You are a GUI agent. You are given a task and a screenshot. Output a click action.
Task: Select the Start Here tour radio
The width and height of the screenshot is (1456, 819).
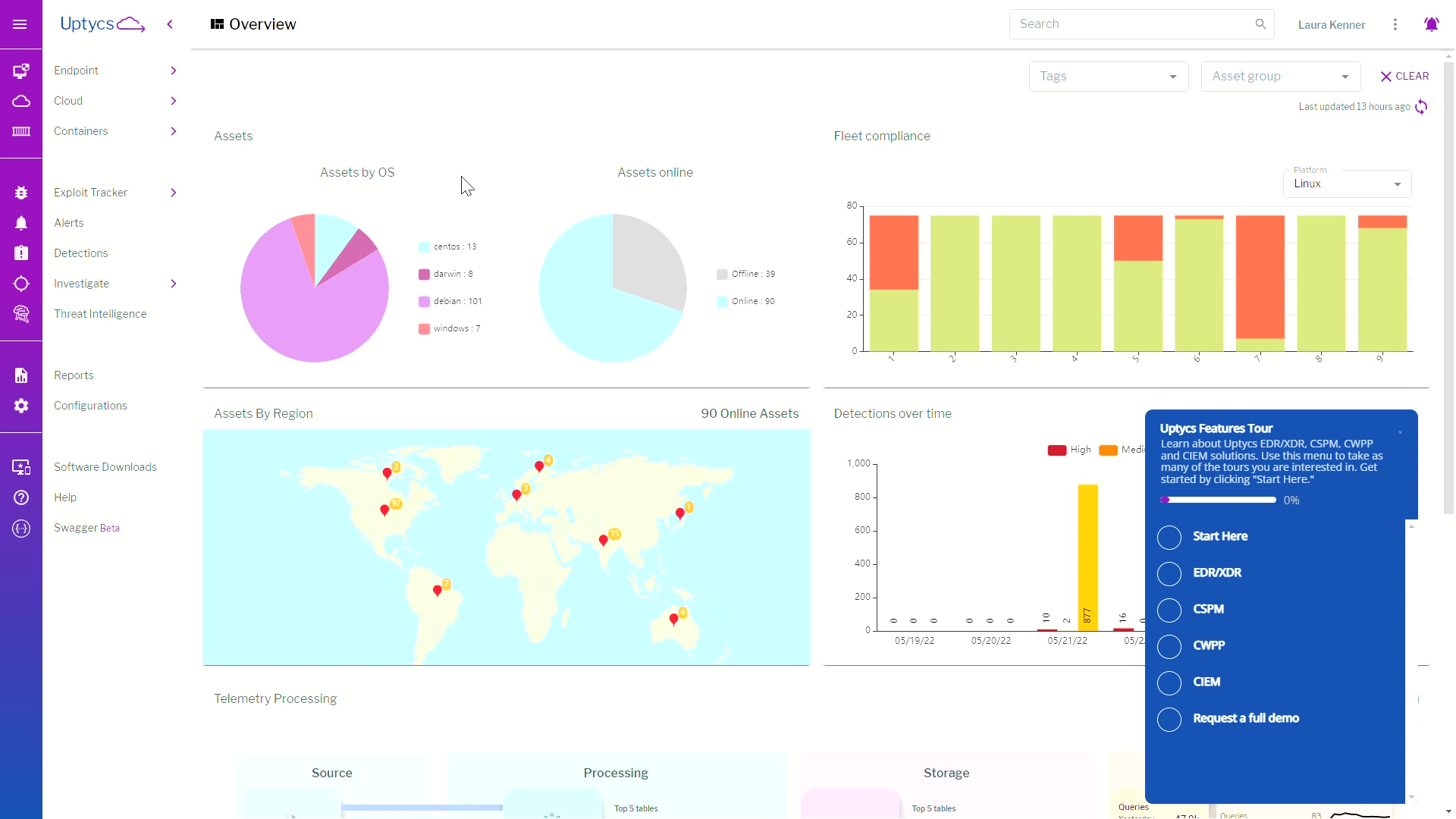[x=1169, y=538]
